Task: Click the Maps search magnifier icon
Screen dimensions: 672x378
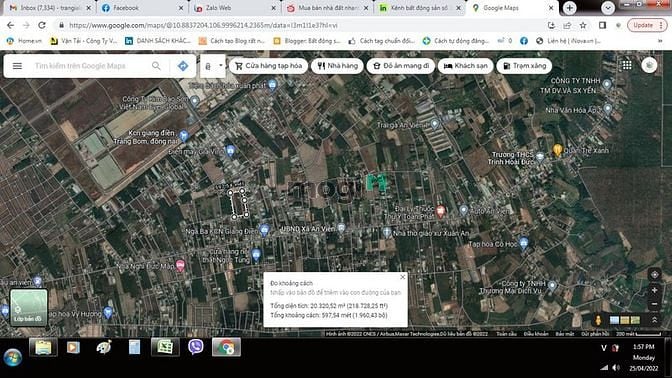Action: pos(156,66)
